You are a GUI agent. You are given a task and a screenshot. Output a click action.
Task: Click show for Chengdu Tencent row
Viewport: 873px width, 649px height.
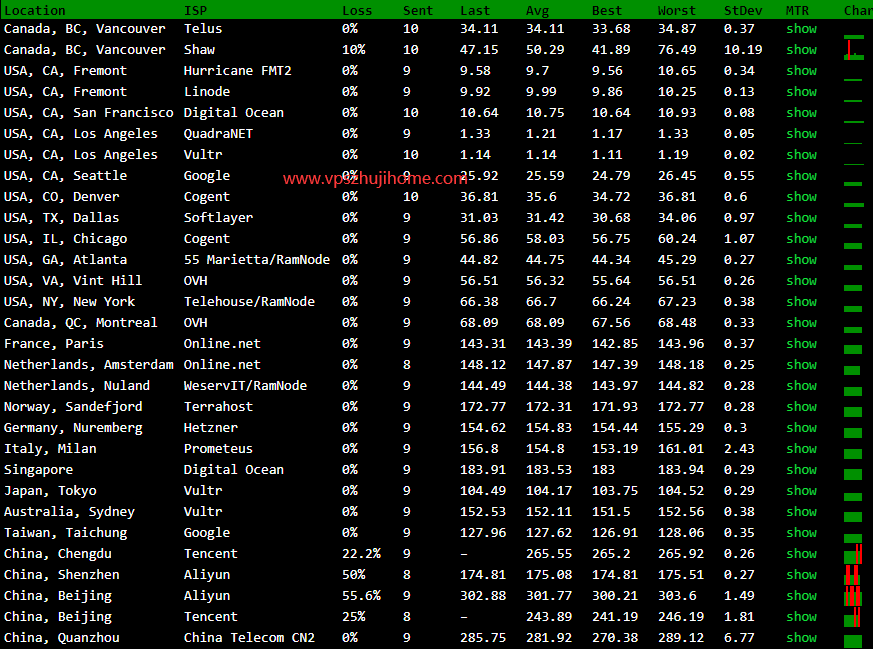[x=801, y=554]
